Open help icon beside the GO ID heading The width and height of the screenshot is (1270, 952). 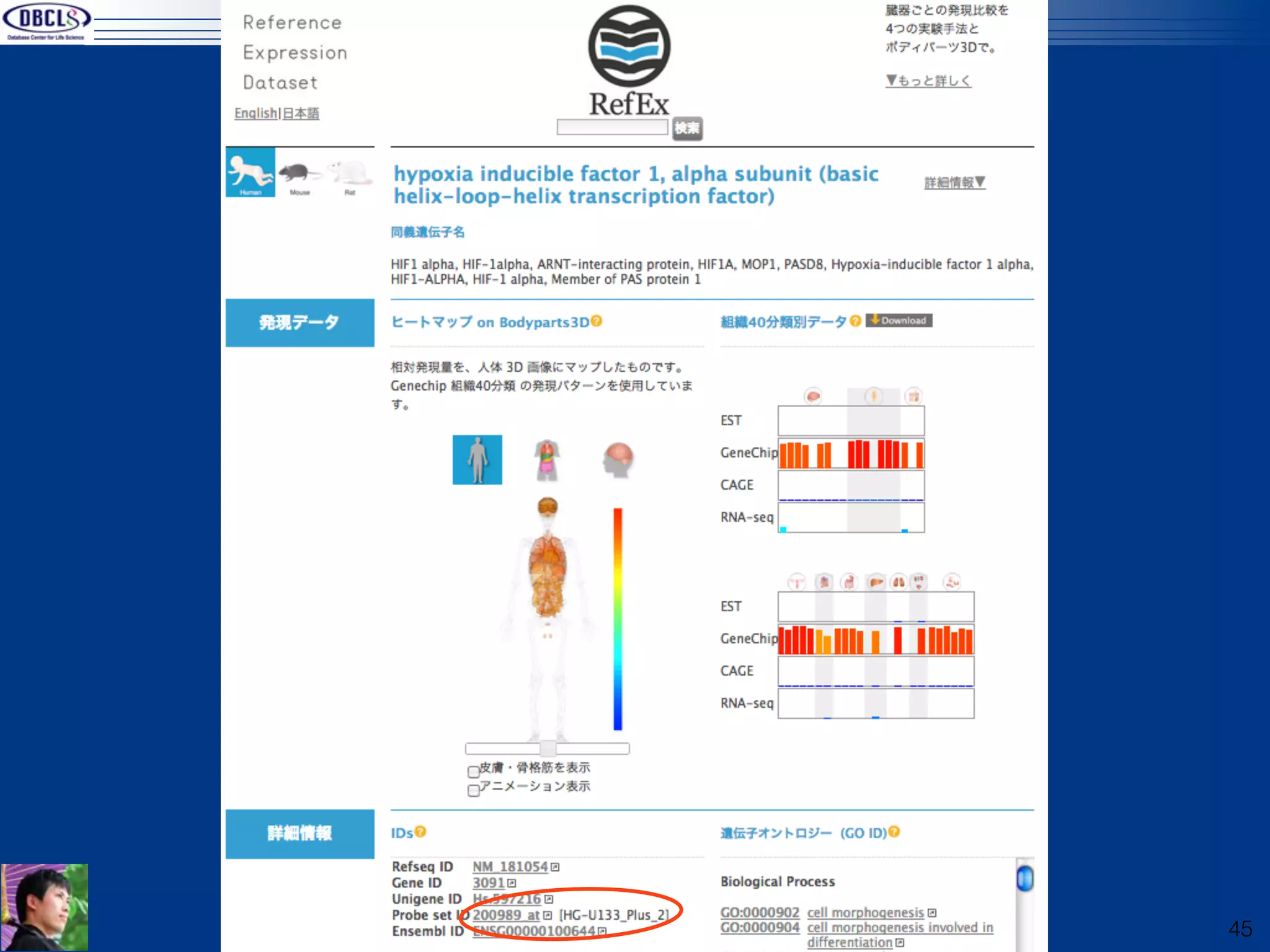coord(894,832)
